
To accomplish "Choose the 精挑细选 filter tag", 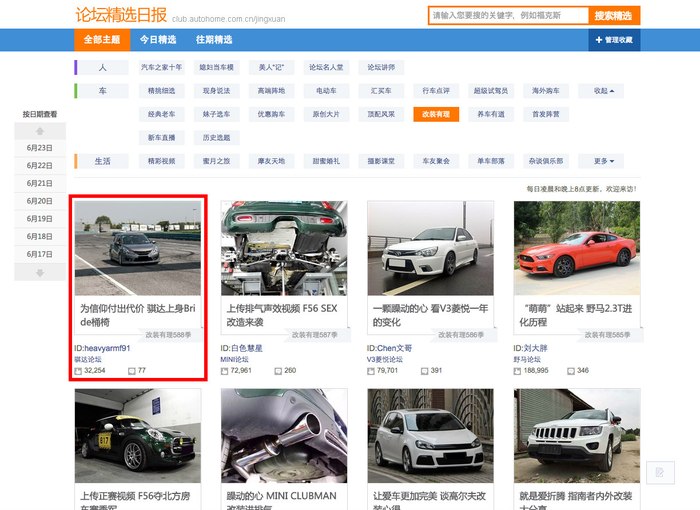I will [161, 91].
